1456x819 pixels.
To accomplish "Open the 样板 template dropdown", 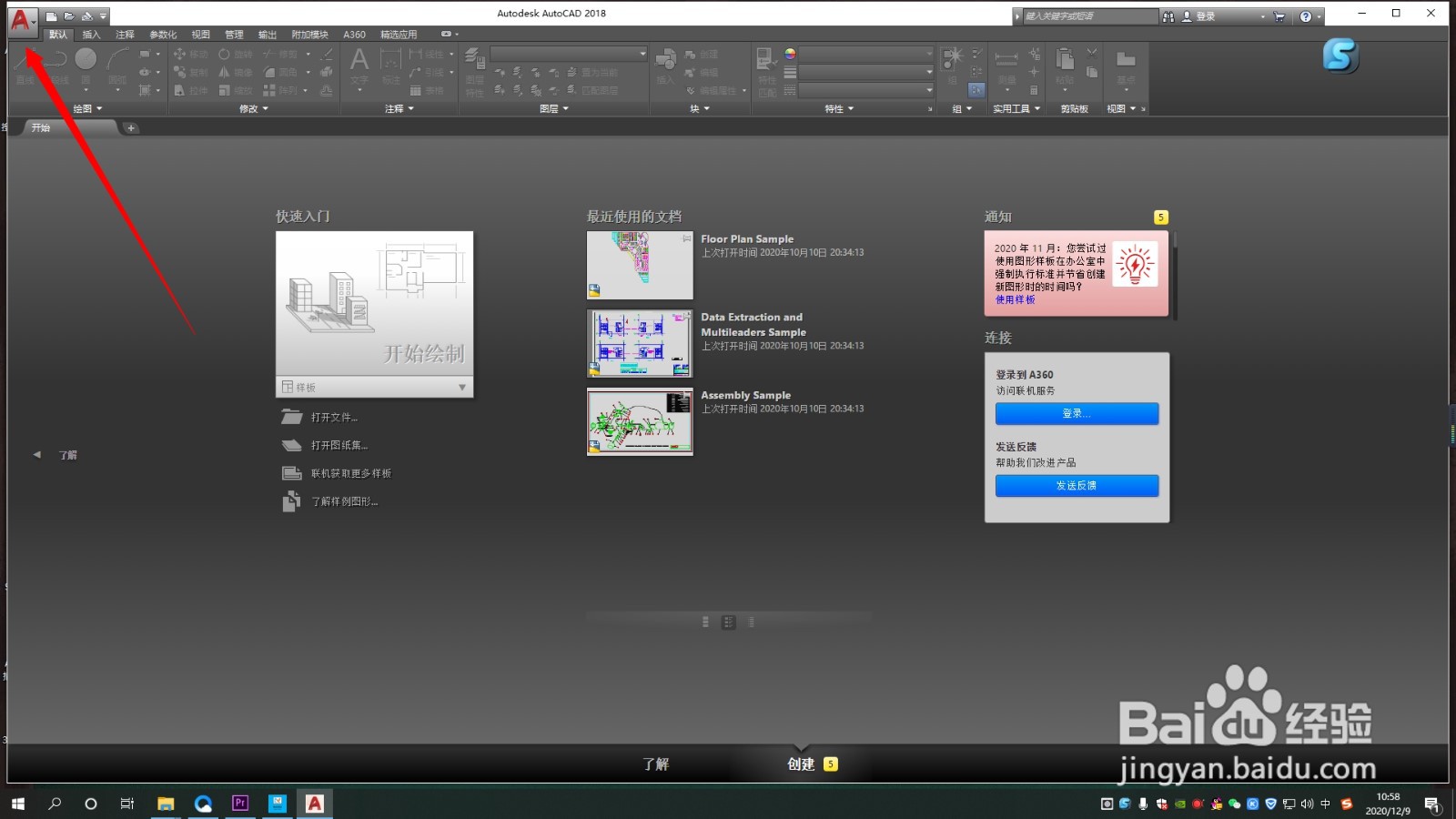I will [x=374, y=387].
